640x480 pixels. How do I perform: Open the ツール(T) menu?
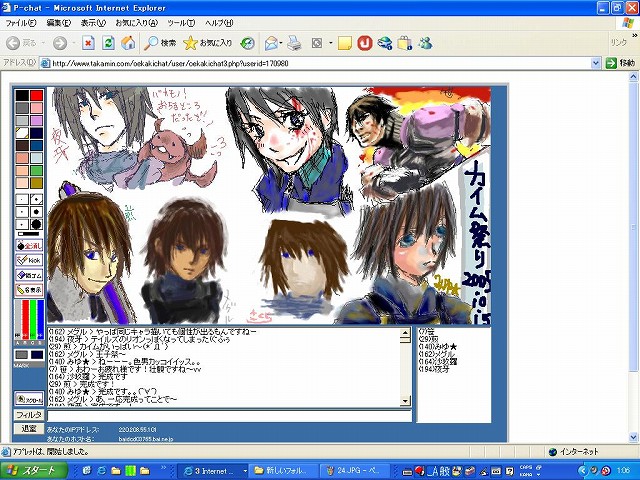(x=181, y=23)
